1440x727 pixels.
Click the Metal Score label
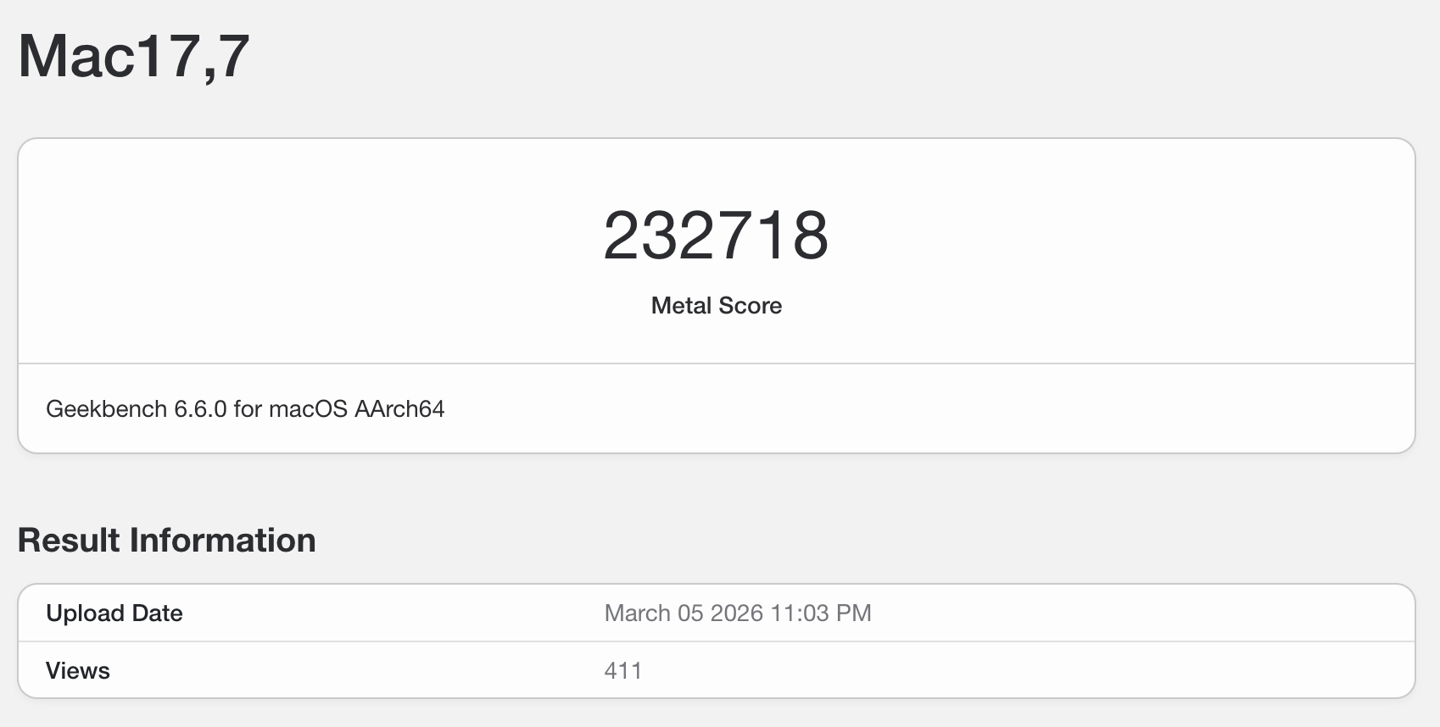click(x=716, y=306)
